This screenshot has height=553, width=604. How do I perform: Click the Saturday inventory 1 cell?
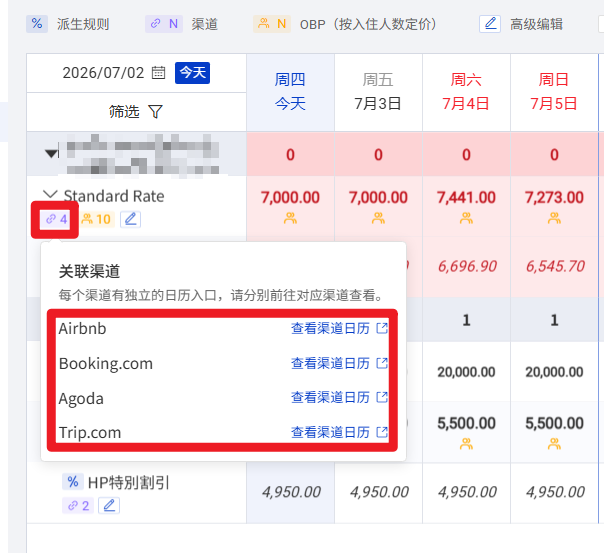[466, 320]
